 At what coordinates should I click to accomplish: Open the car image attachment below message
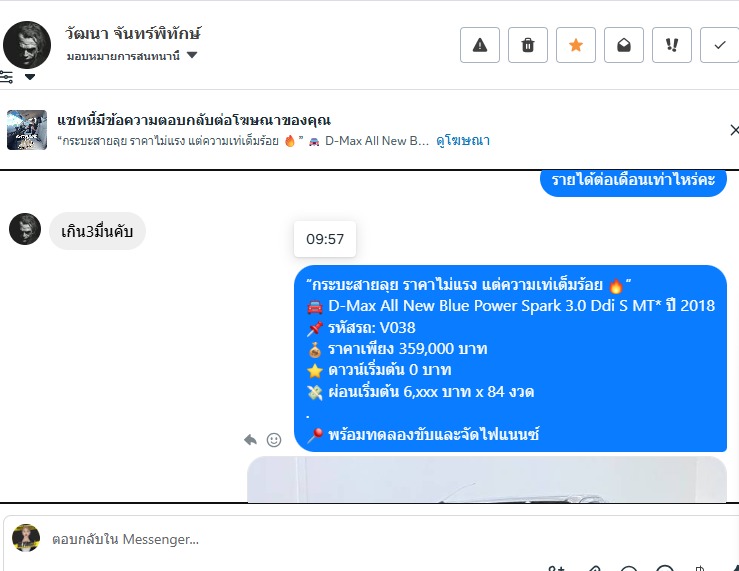[x=487, y=479]
